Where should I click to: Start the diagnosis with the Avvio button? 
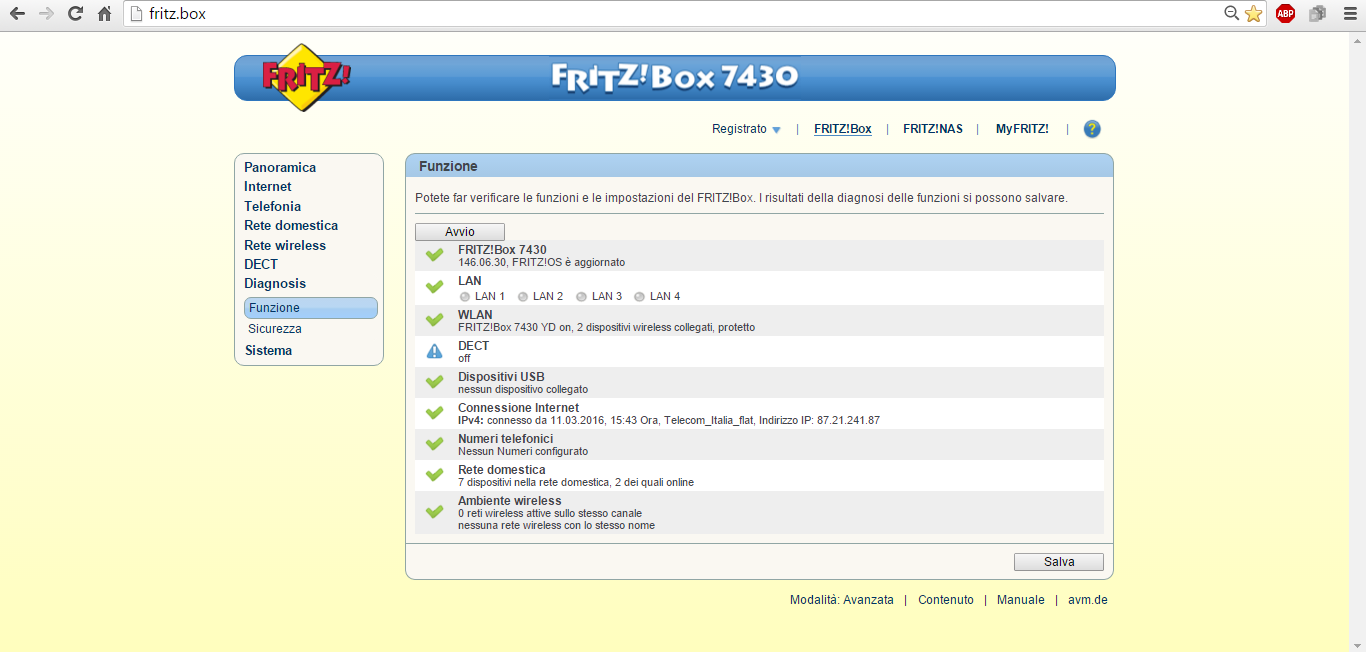click(460, 232)
